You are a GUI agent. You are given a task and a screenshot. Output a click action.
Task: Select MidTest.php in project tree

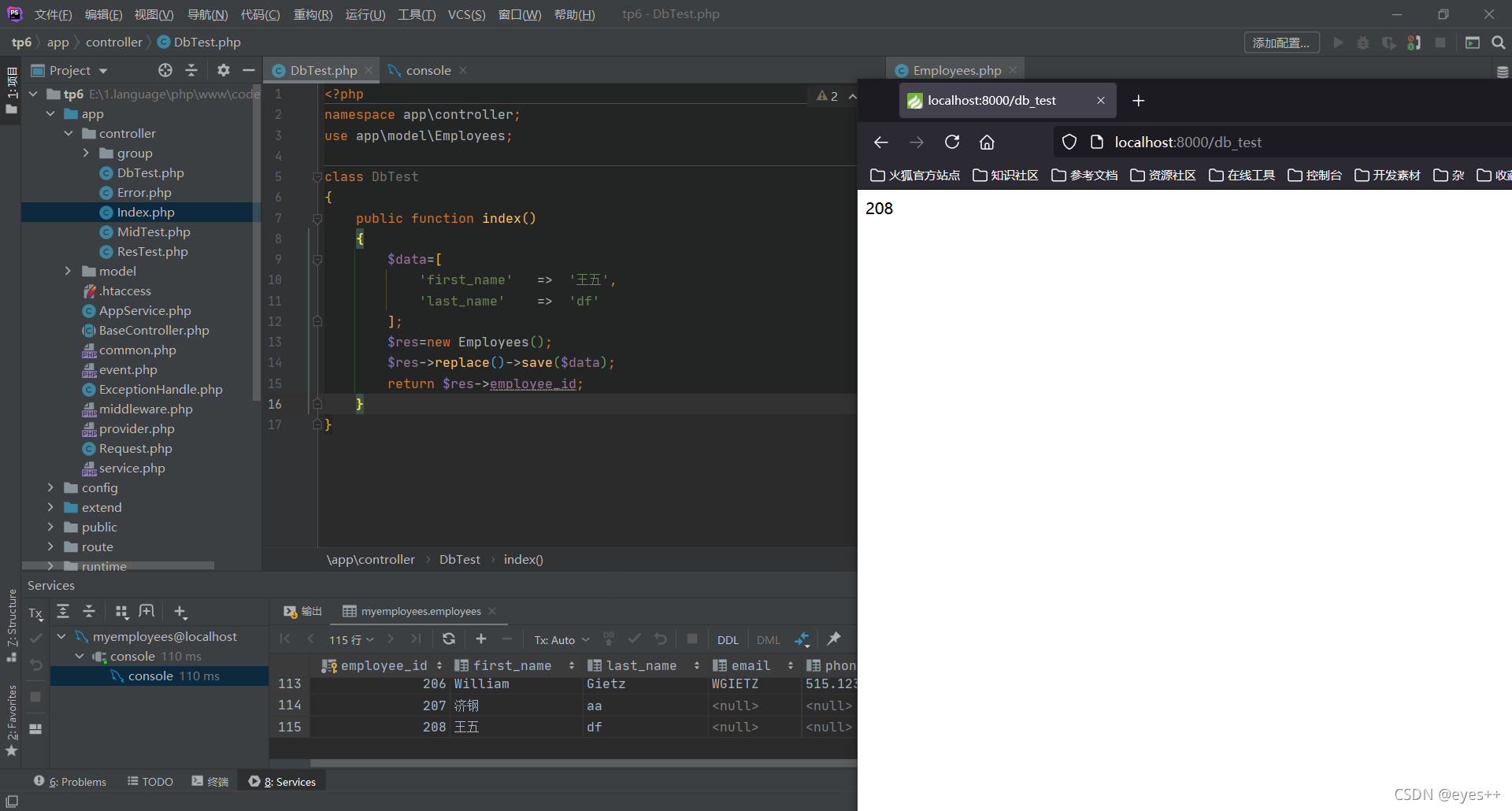tap(154, 231)
